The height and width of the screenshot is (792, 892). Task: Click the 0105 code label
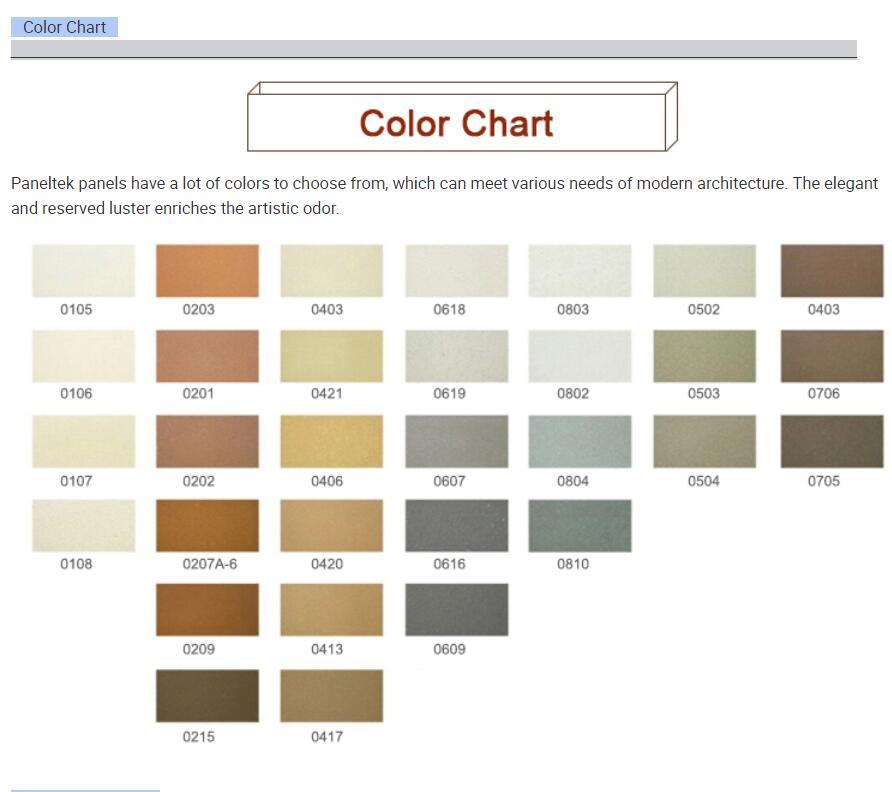point(76,310)
